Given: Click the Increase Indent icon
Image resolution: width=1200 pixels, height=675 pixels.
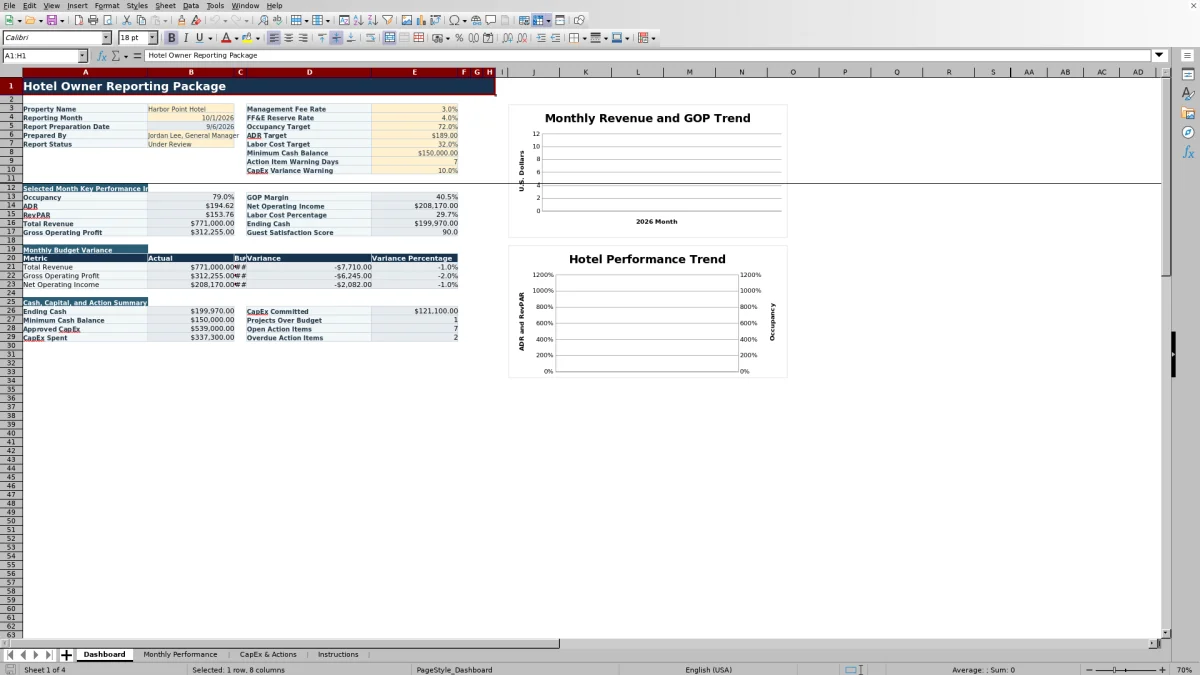Looking at the screenshot, I should click(541, 38).
